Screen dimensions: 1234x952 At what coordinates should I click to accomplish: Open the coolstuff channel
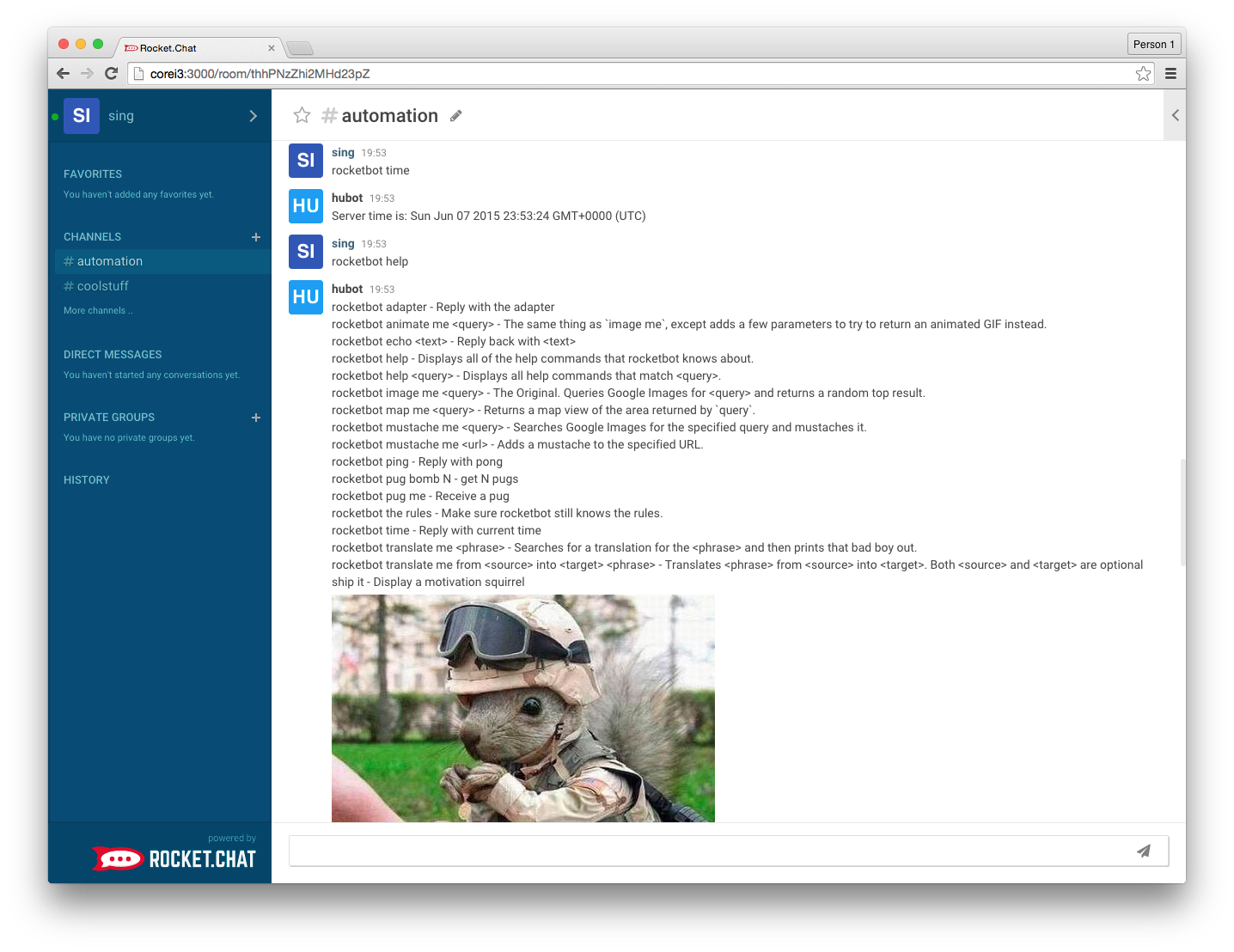point(163,286)
